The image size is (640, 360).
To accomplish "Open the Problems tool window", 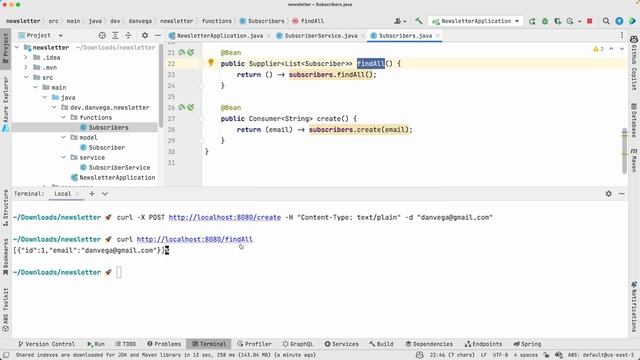I will coord(164,344).
